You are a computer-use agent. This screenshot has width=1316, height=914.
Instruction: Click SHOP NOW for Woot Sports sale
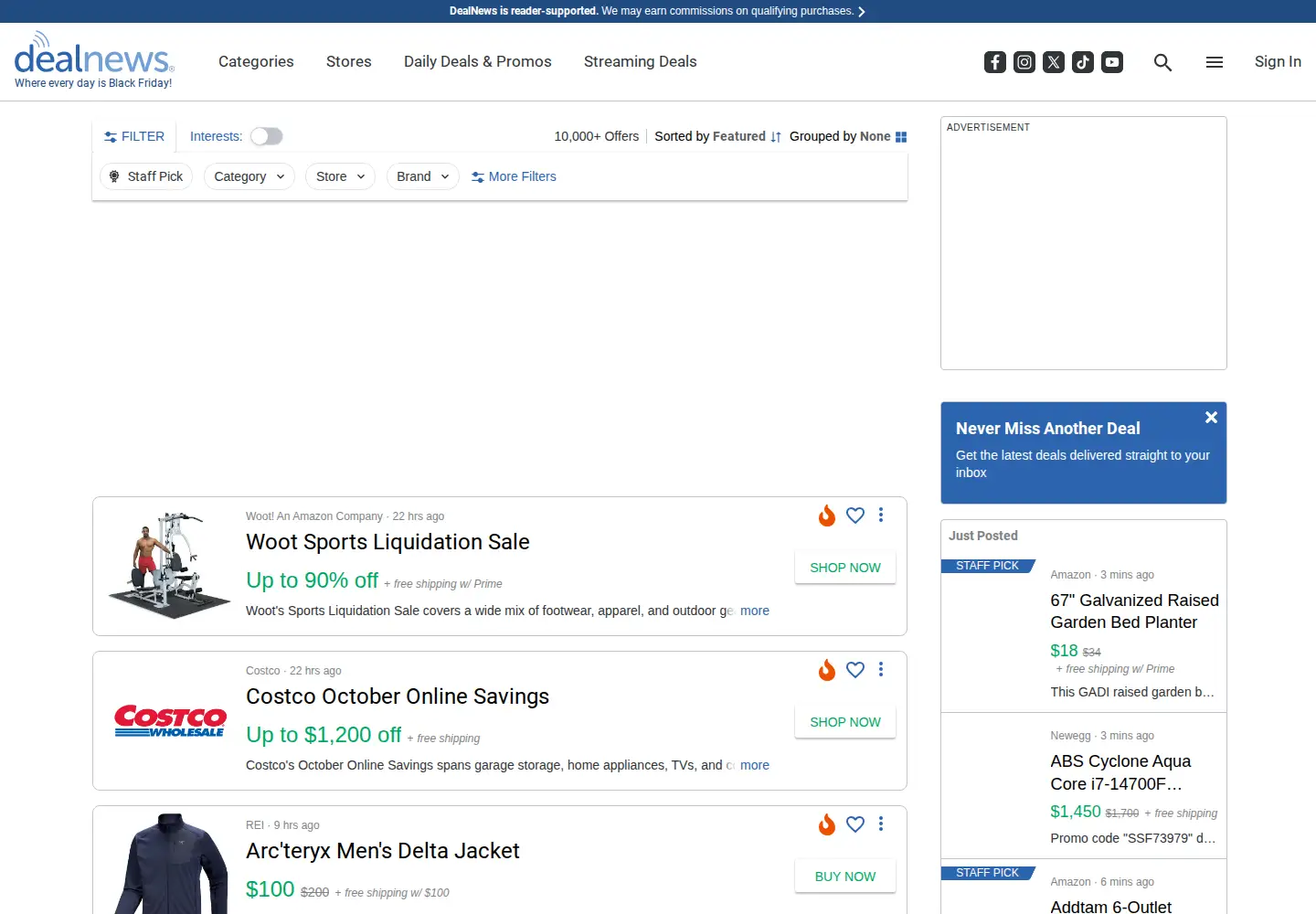[845, 568]
